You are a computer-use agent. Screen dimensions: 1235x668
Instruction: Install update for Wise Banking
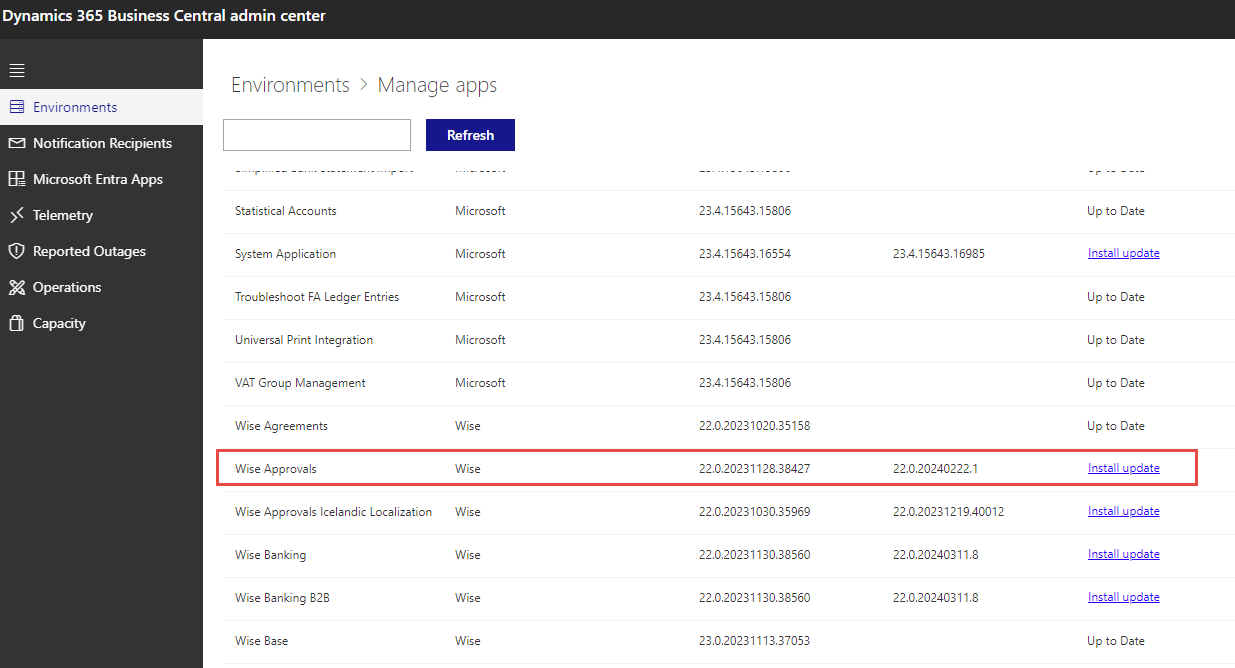click(1123, 554)
